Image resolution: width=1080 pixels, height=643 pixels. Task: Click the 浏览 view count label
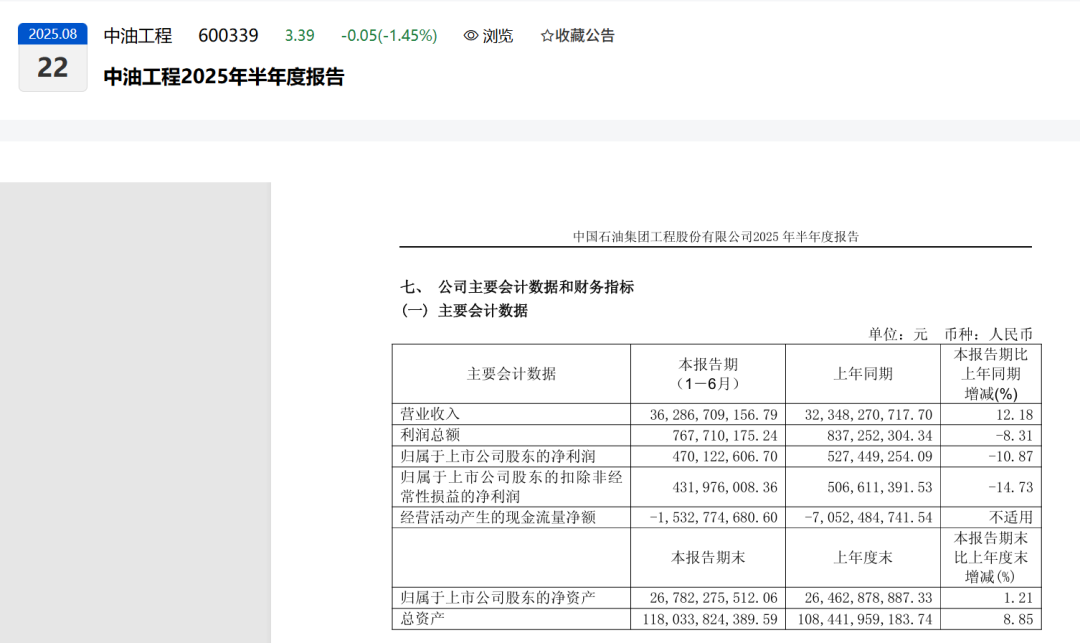[x=497, y=36]
